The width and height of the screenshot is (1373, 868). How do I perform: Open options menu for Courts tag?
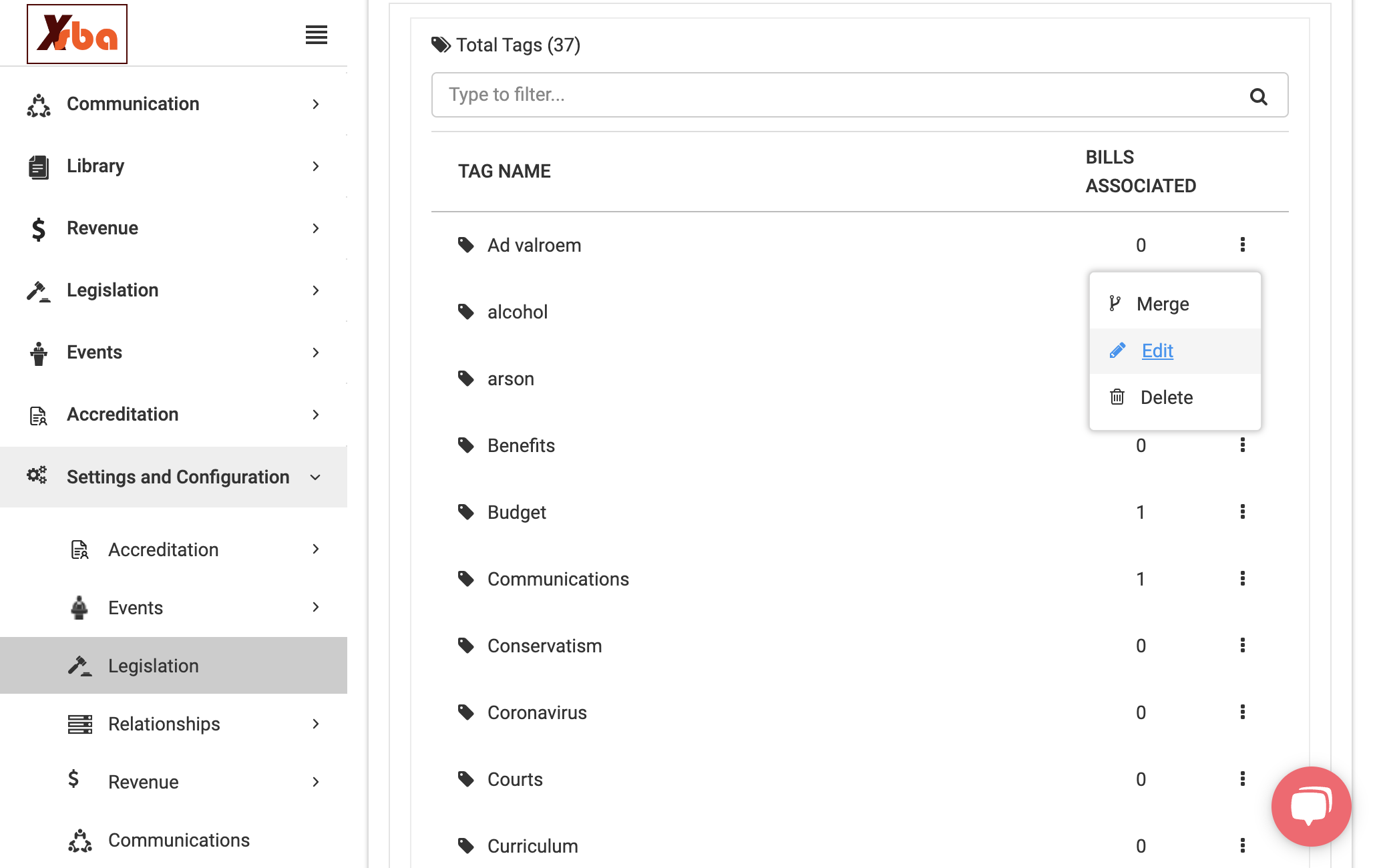click(1243, 779)
